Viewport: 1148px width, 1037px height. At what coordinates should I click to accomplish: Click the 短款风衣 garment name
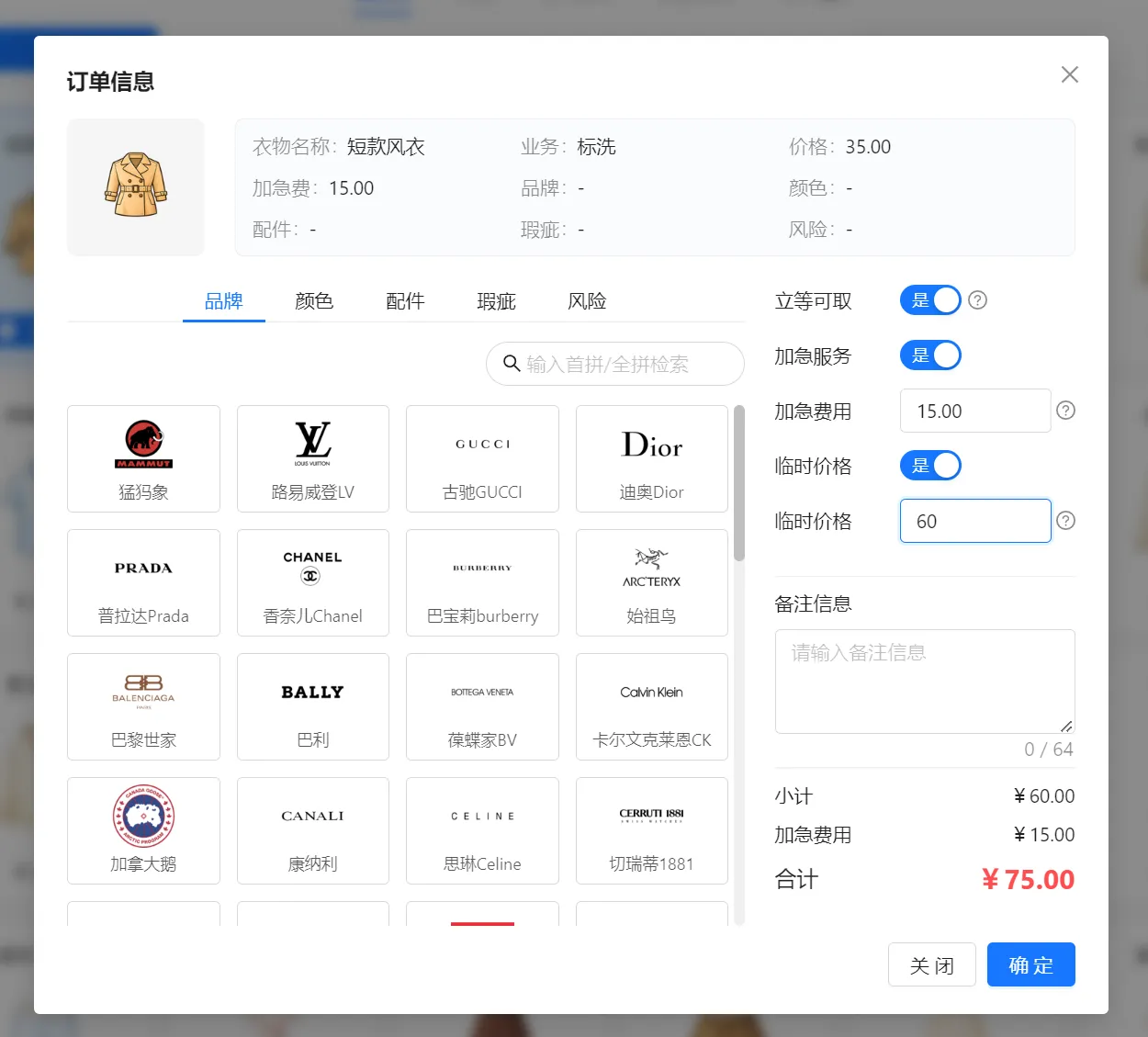click(386, 147)
